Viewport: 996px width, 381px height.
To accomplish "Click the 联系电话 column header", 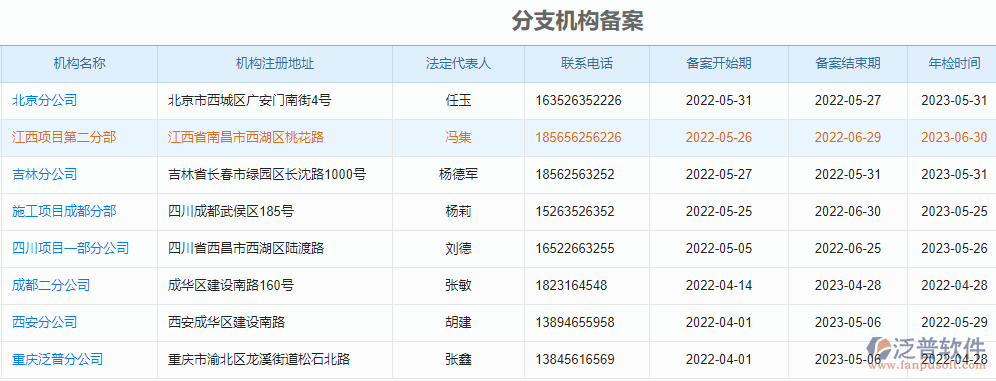I will click(587, 64).
